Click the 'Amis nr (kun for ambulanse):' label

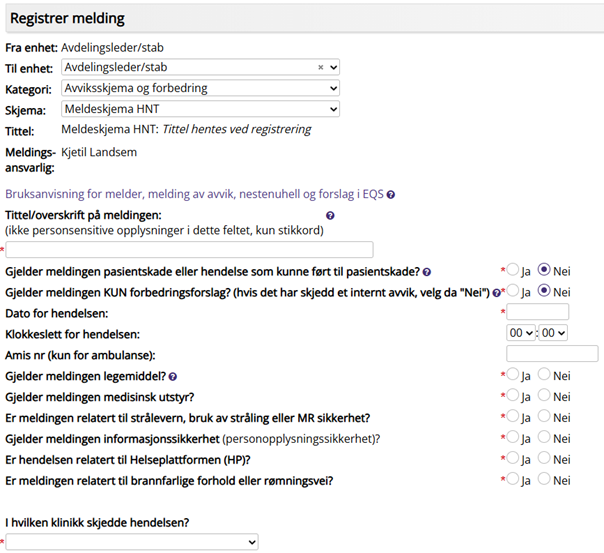(80, 355)
